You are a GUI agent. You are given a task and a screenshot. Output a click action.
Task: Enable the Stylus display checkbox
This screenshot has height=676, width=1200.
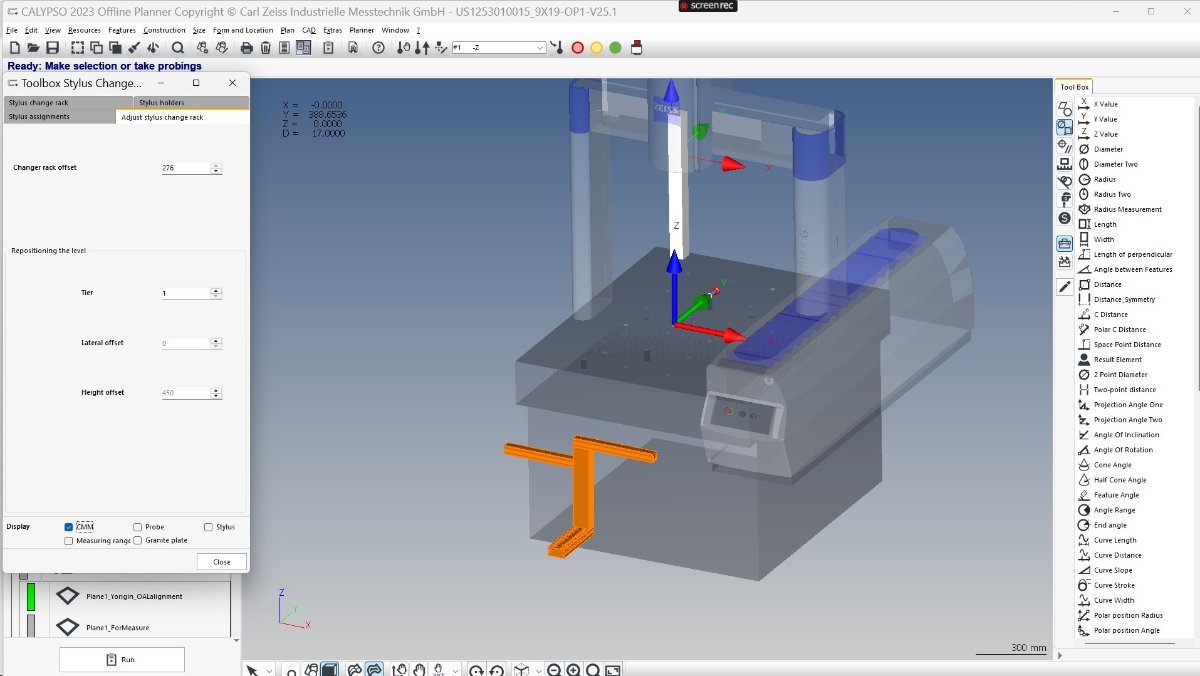point(208,527)
